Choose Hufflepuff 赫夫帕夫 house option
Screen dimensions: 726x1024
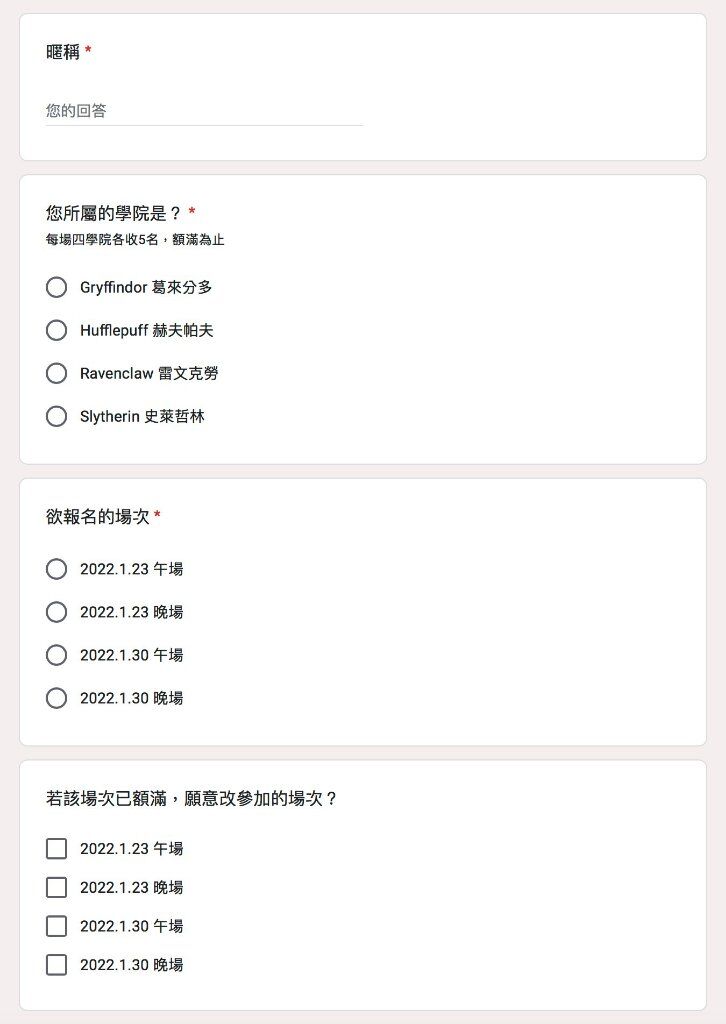pyautogui.click(x=56, y=330)
